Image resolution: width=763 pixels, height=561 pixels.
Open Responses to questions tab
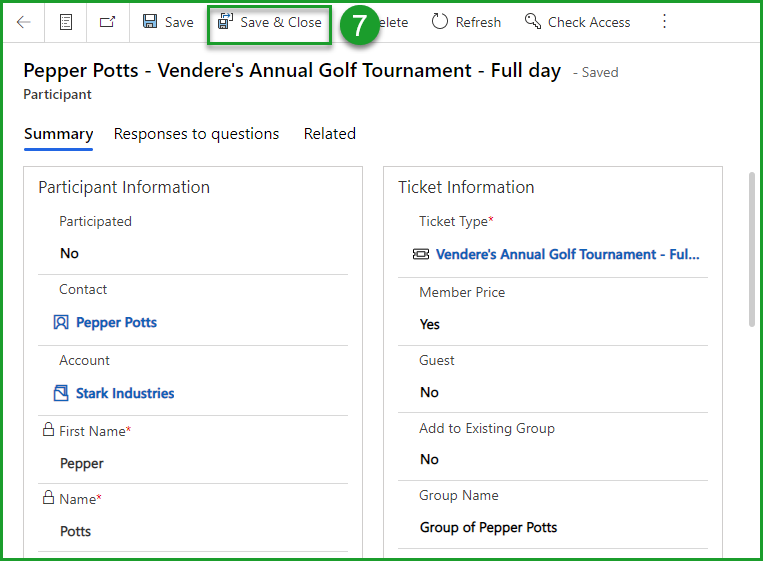(196, 134)
